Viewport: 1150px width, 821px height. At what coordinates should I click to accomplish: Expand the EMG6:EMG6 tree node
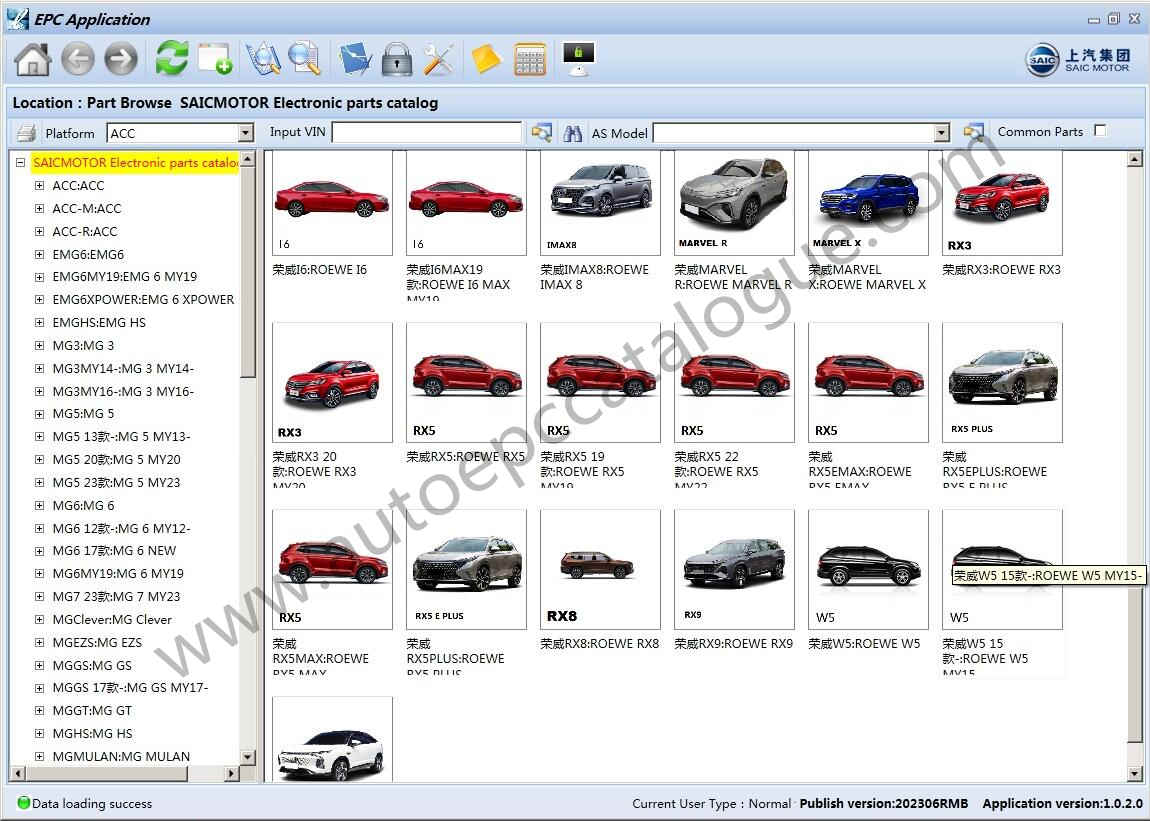pyautogui.click(x=40, y=255)
